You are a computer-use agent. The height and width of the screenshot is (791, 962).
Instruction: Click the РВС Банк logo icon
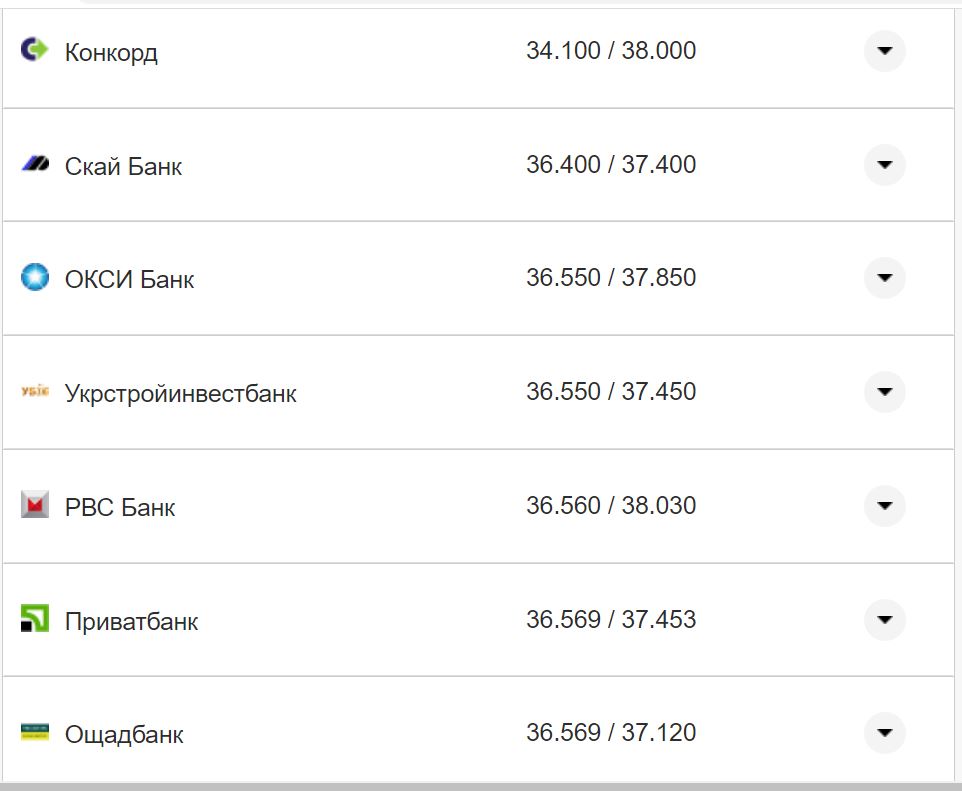click(x=35, y=505)
